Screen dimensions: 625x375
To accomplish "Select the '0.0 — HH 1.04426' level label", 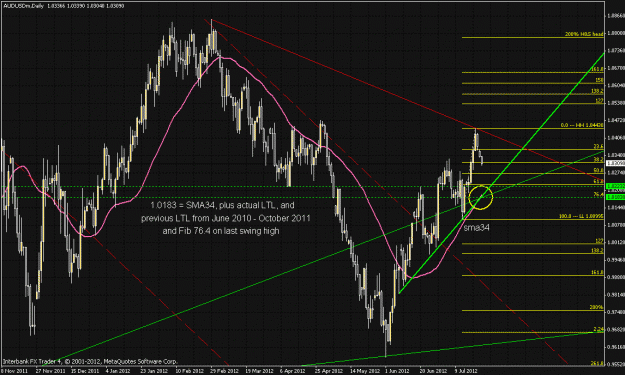I will (582, 125).
